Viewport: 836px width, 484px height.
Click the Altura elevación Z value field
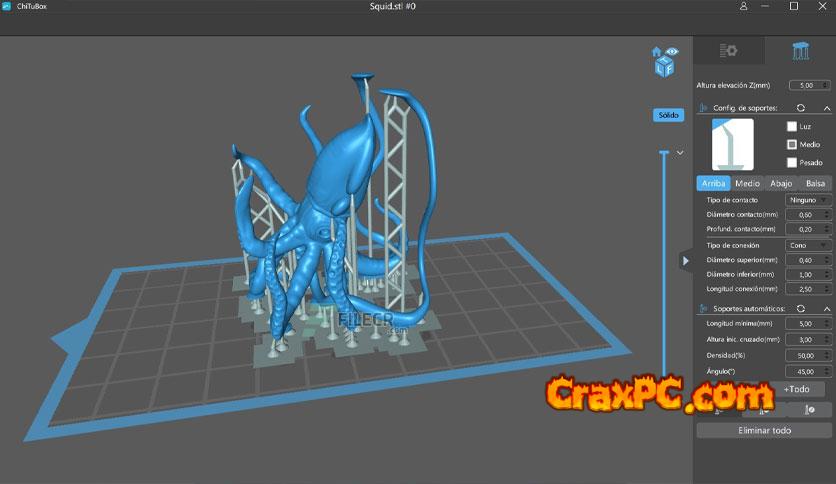pos(809,85)
